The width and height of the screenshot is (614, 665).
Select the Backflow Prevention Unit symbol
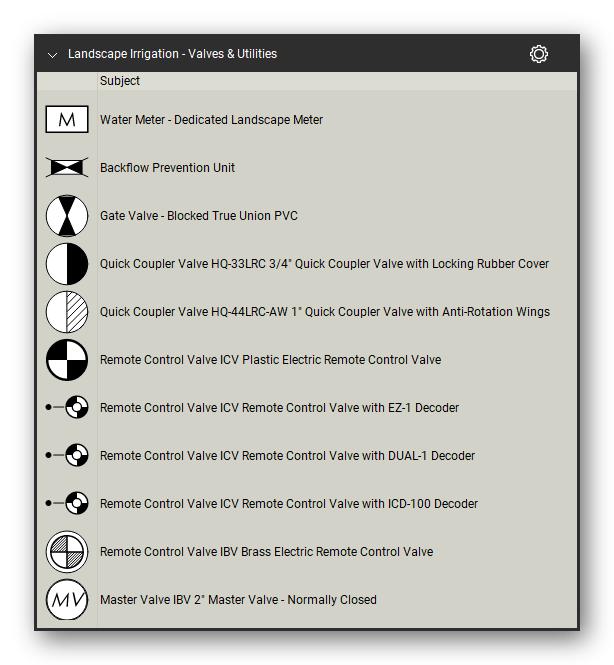click(67, 167)
